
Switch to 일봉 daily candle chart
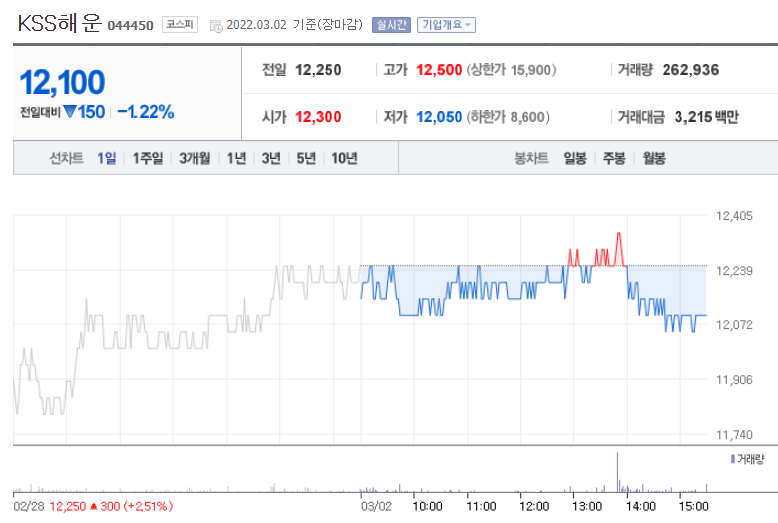pyautogui.click(x=575, y=158)
